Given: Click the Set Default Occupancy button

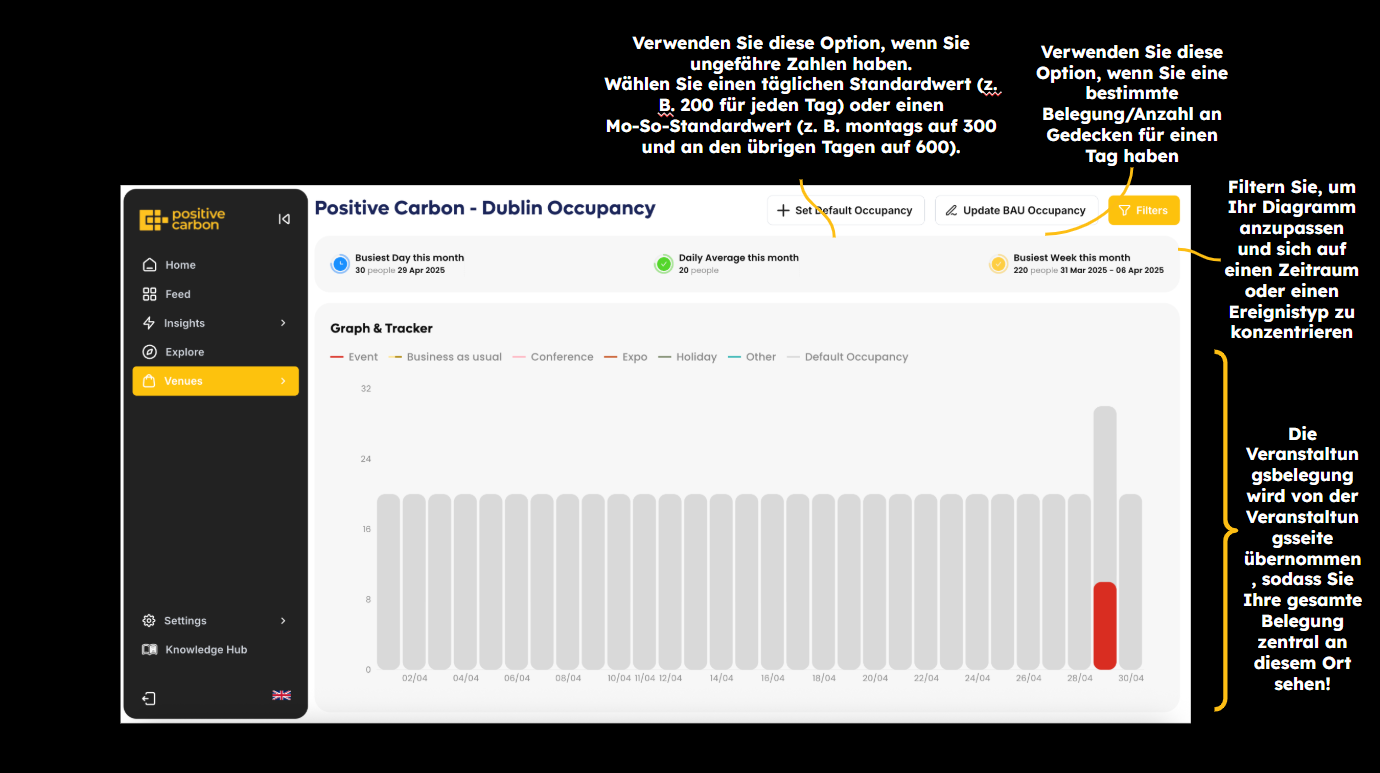Looking at the screenshot, I should pos(845,210).
